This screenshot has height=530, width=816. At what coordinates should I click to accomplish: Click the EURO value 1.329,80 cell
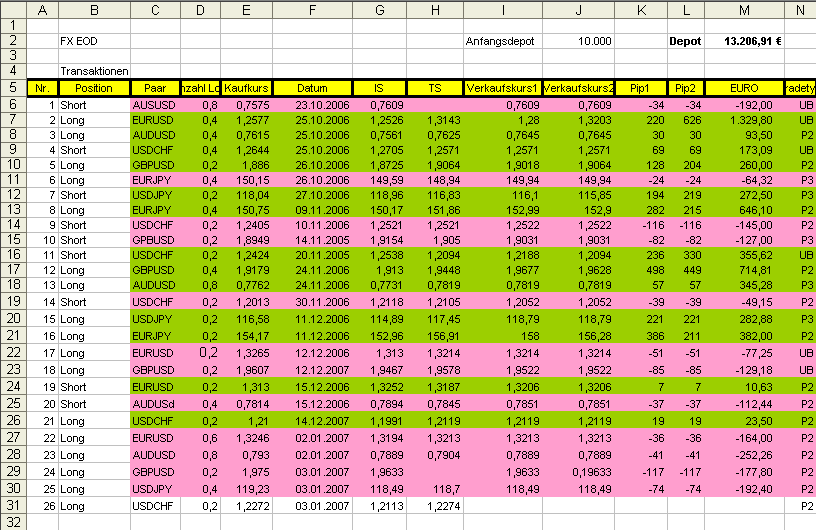pyautogui.click(x=744, y=120)
